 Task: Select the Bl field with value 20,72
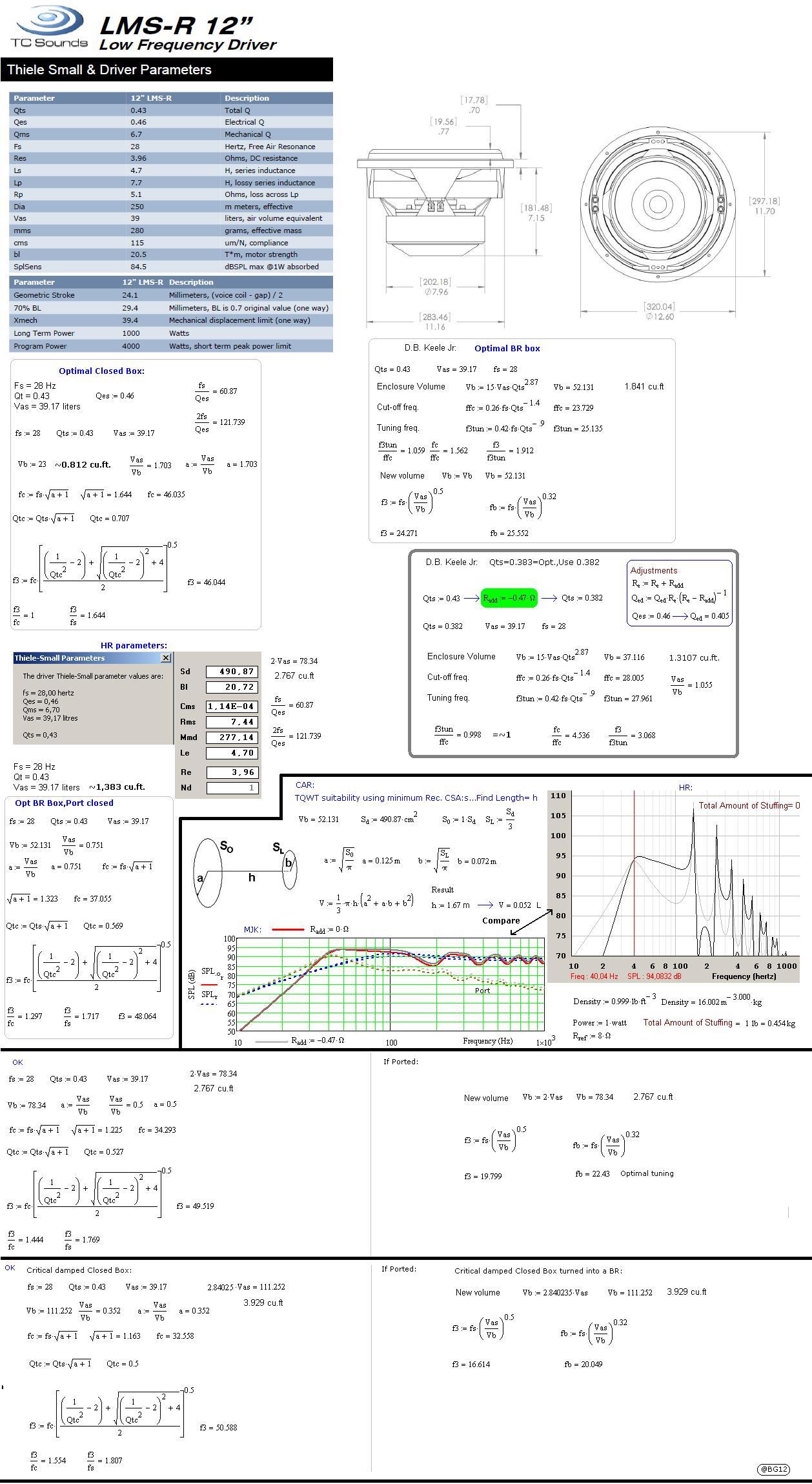click(232, 687)
